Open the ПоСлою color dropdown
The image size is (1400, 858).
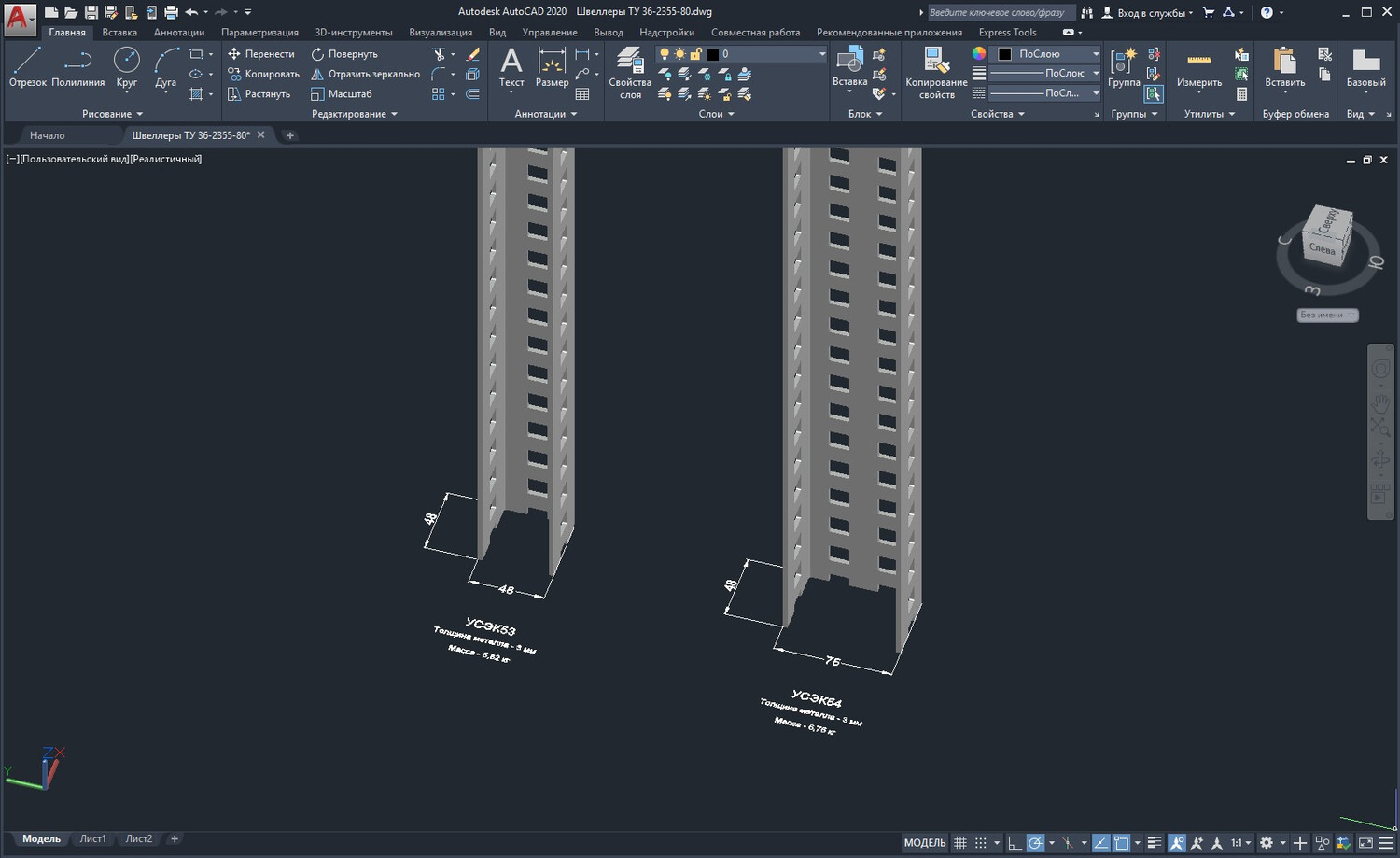[x=1046, y=54]
